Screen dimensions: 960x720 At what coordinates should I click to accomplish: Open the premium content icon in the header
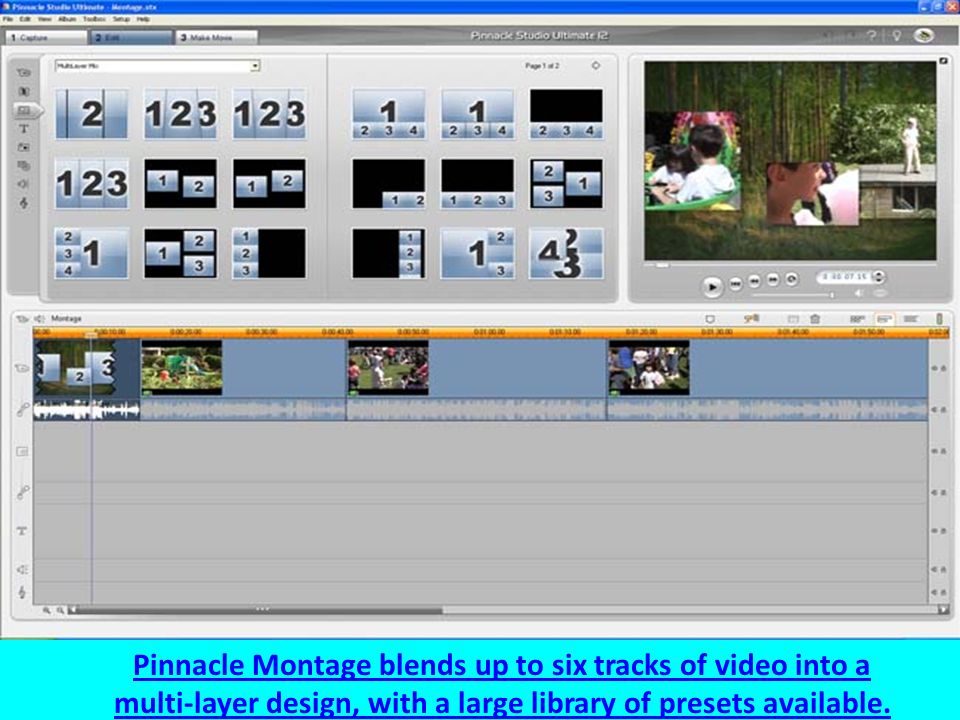(x=924, y=36)
